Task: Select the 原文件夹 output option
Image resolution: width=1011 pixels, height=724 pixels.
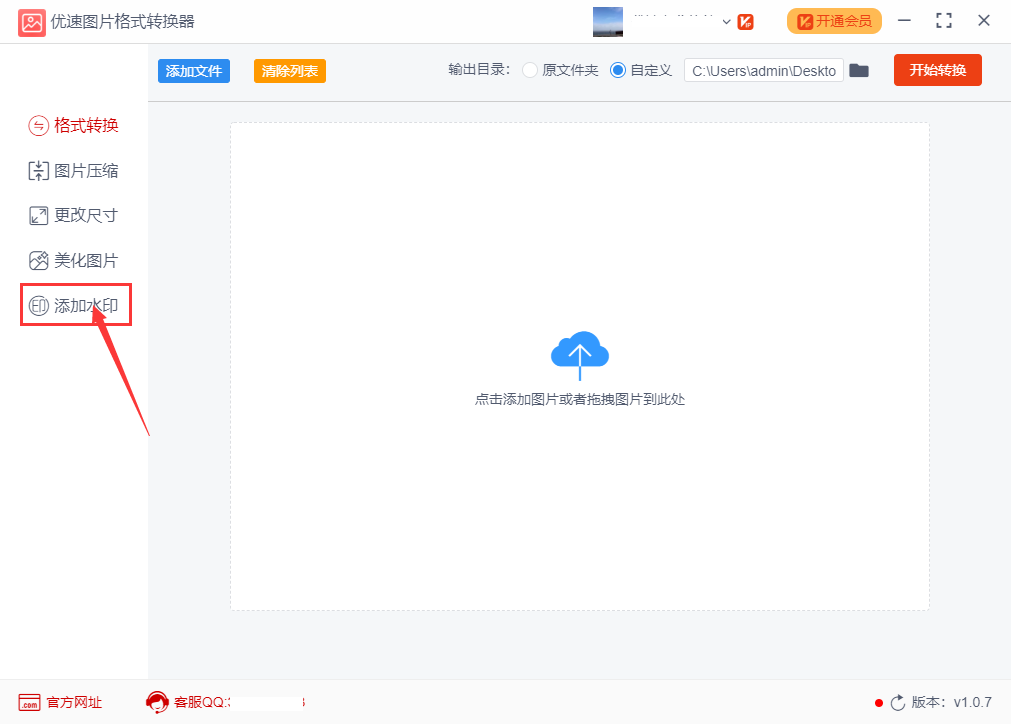Action: [x=529, y=70]
